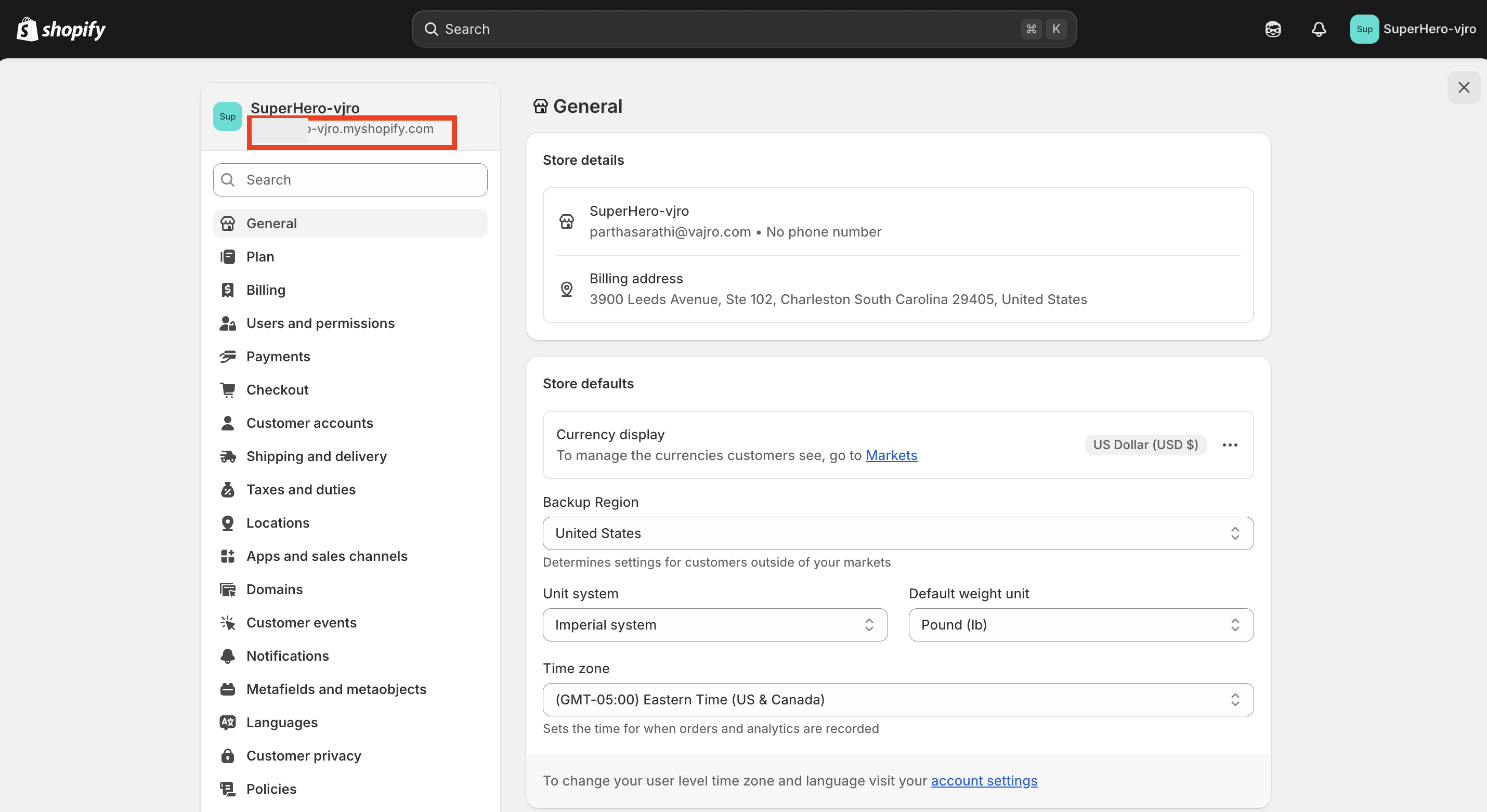Change the Time zone dropdown
This screenshot has height=812, width=1487.
[897, 700]
